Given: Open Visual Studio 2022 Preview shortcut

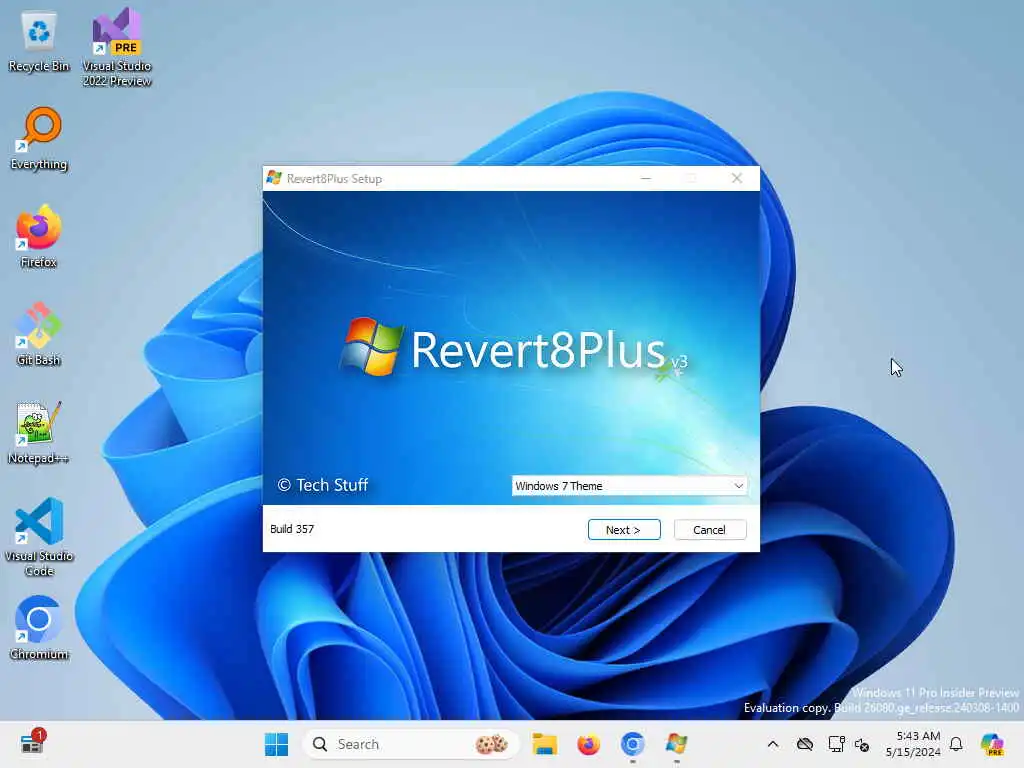Looking at the screenshot, I should [x=117, y=47].
